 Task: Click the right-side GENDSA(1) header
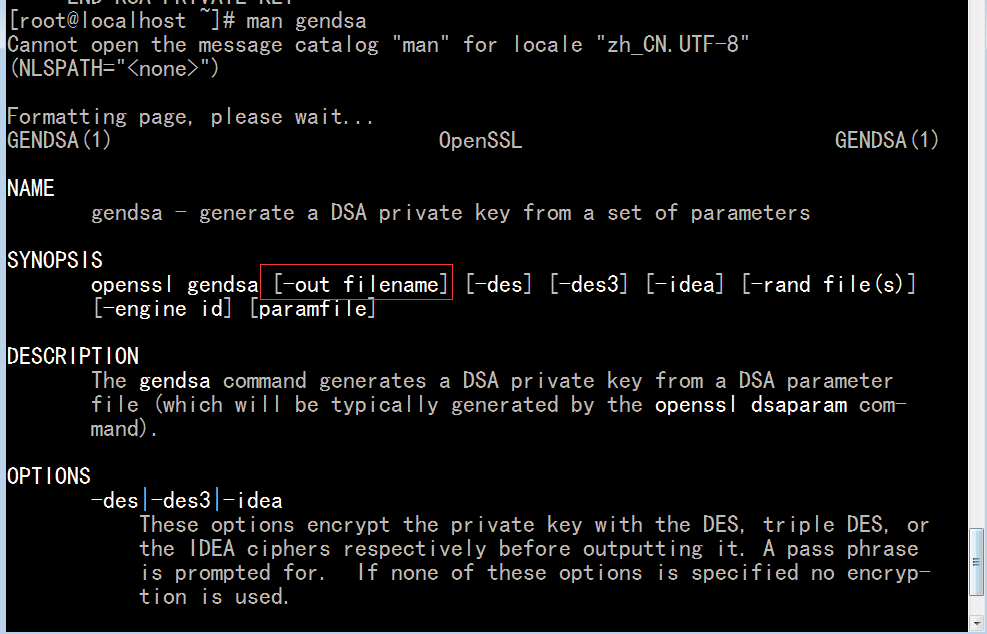pos(886,140)
